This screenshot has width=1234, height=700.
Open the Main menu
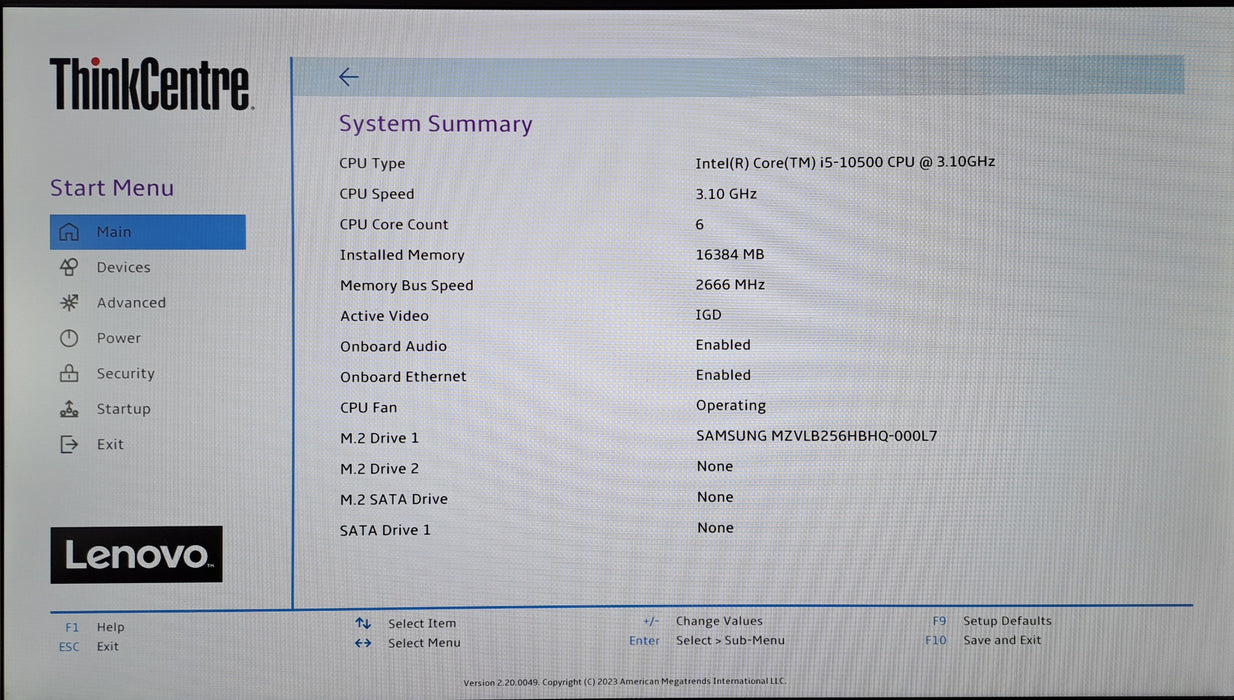point(148,232)
